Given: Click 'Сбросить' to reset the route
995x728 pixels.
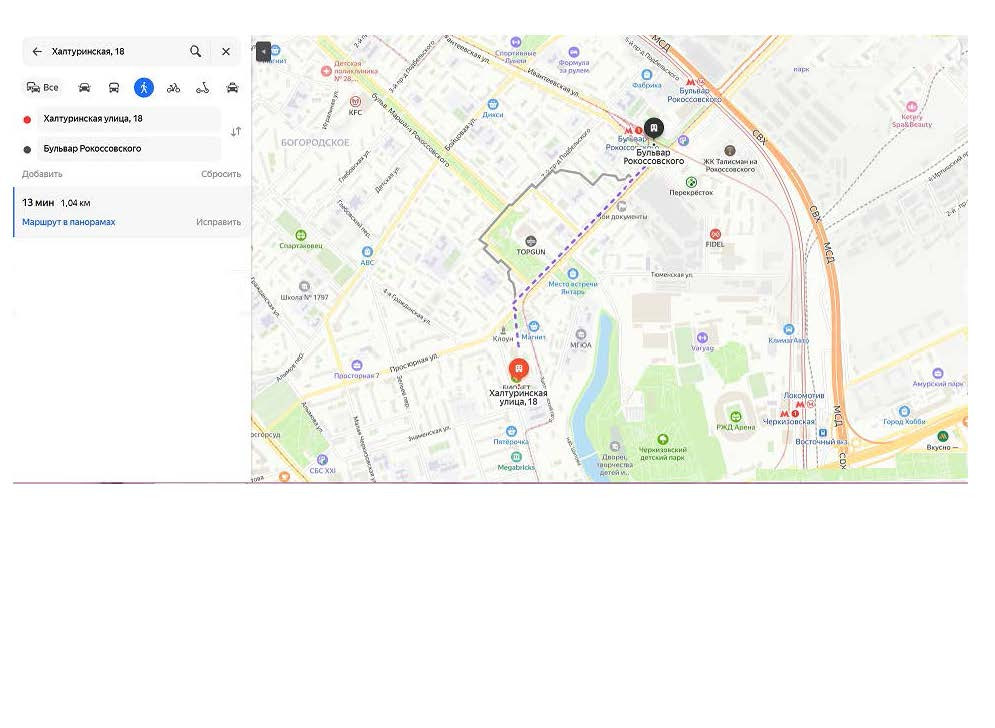Looking at the screenshot, I should (221, 174).
